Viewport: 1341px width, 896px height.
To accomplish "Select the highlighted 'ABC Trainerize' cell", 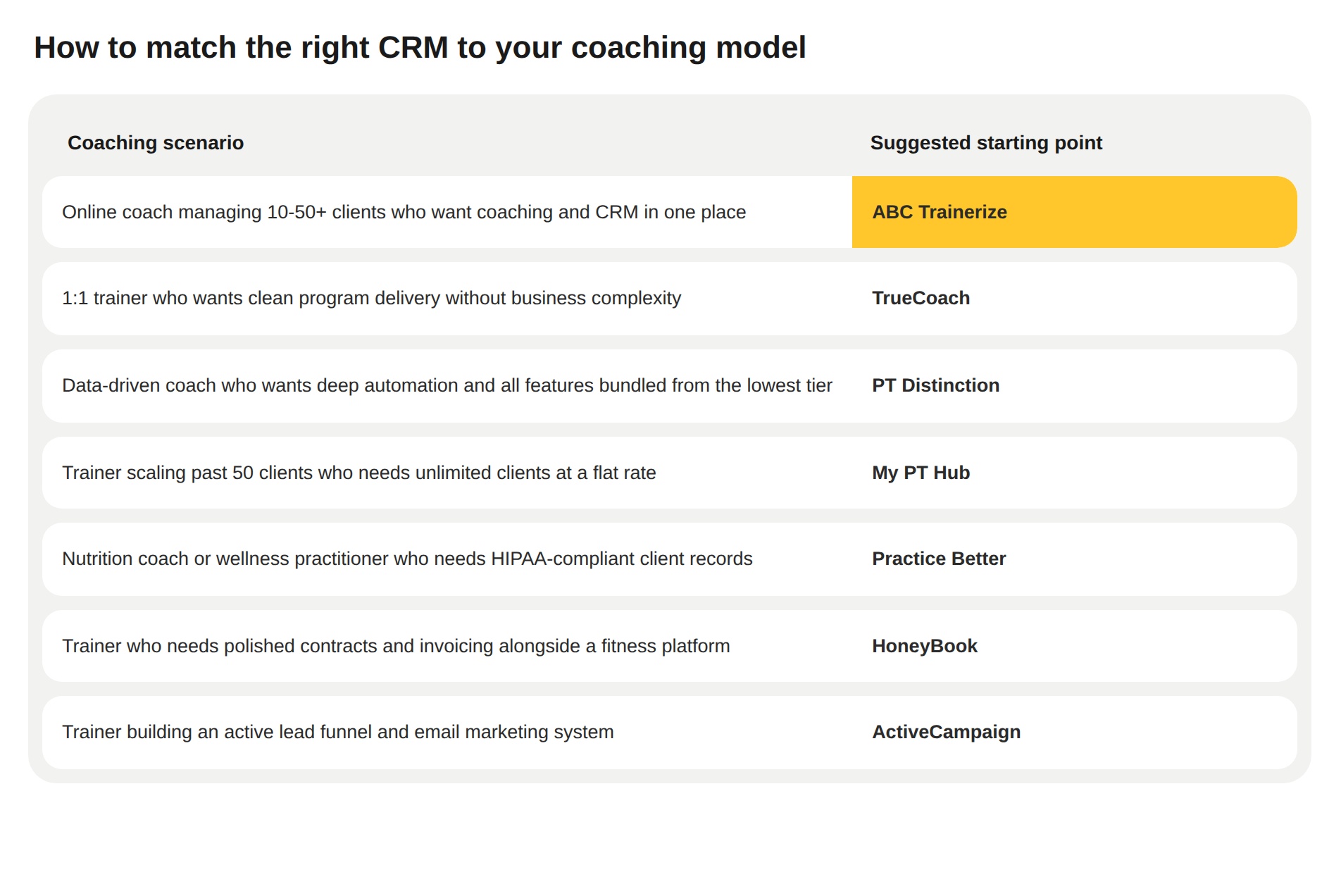I will click(1074, 212).
